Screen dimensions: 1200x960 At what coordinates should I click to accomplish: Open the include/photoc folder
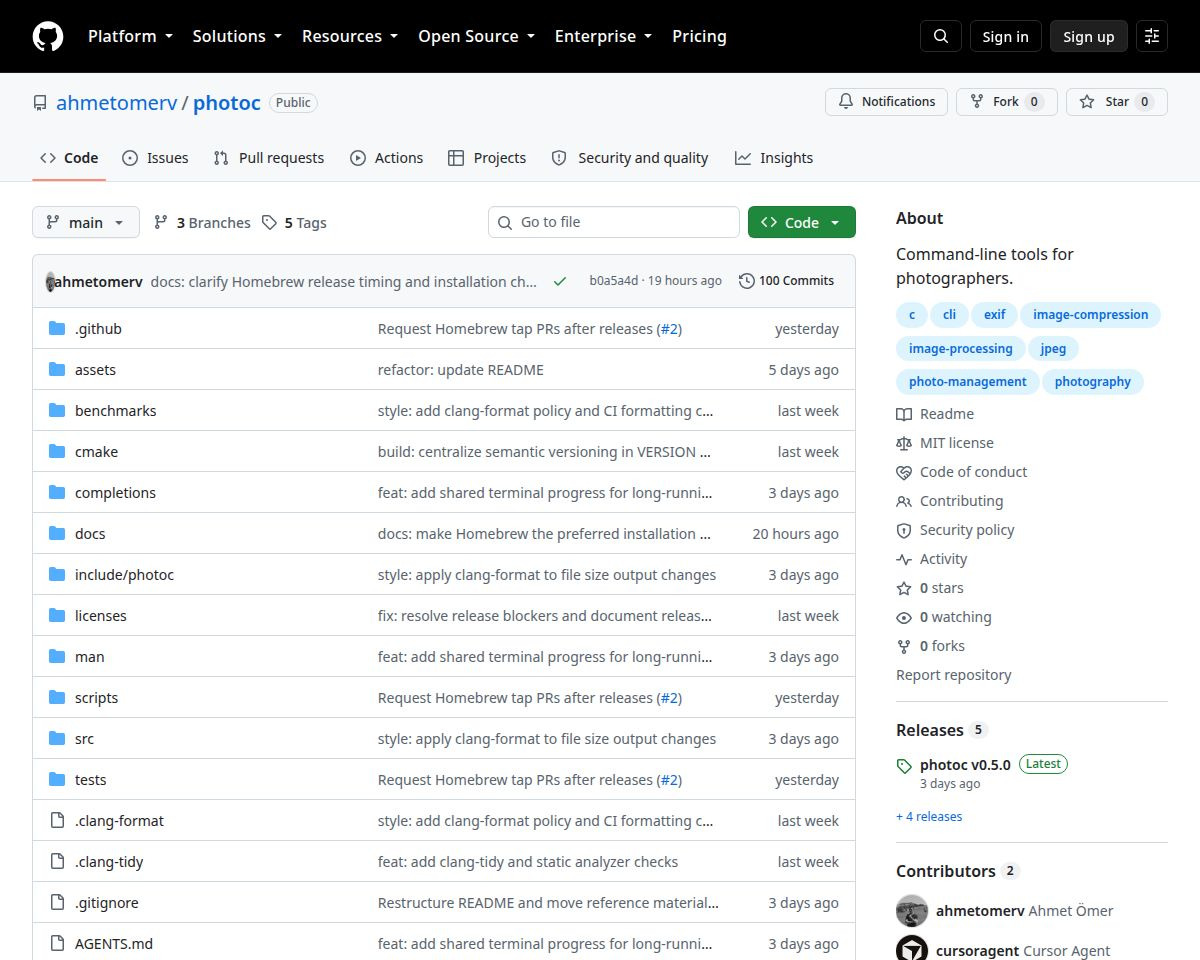click(x=124, y=575)
